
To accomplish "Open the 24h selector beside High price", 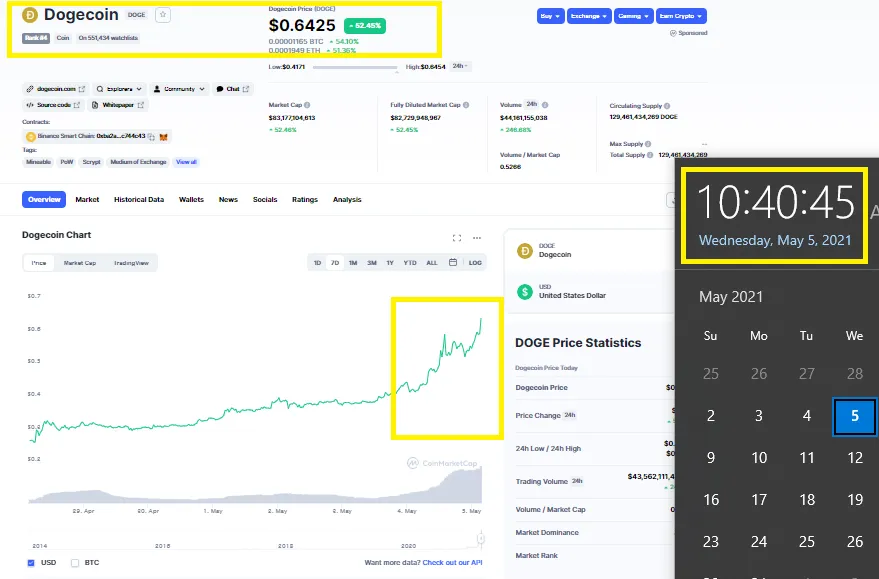I will (460, 66).
